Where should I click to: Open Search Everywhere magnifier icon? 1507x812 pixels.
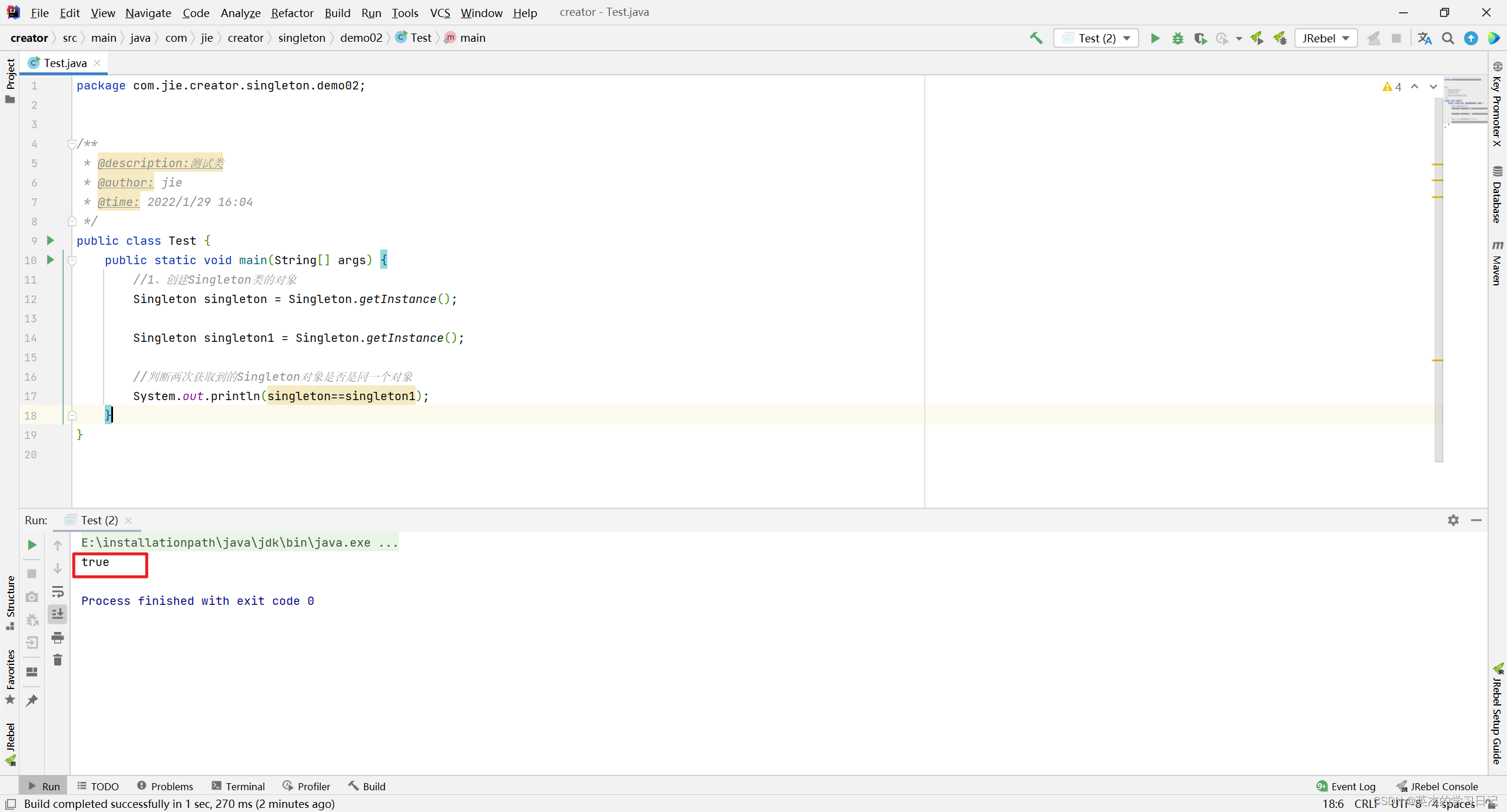(1448, 38)
